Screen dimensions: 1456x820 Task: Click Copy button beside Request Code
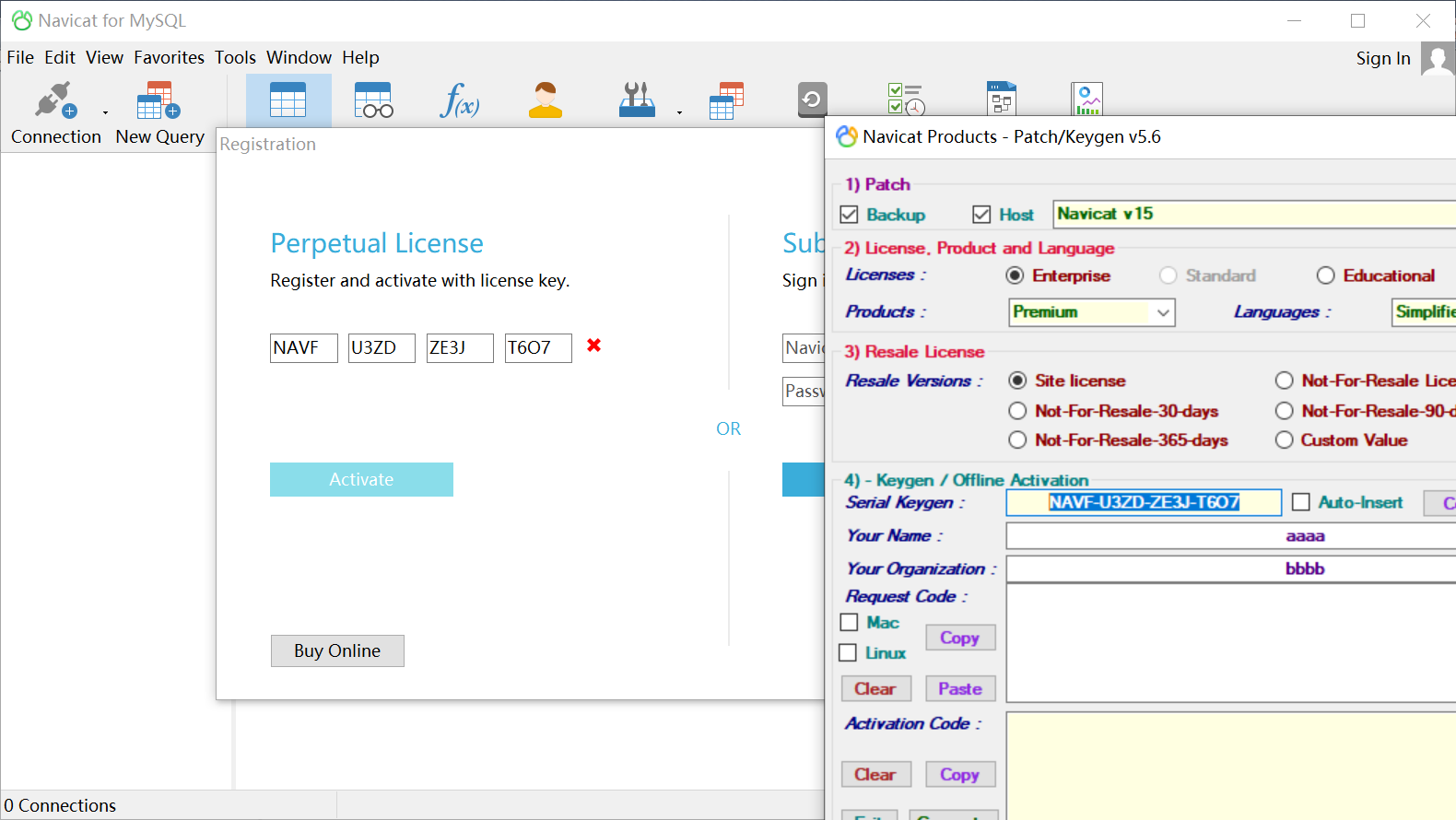[960, 638]
